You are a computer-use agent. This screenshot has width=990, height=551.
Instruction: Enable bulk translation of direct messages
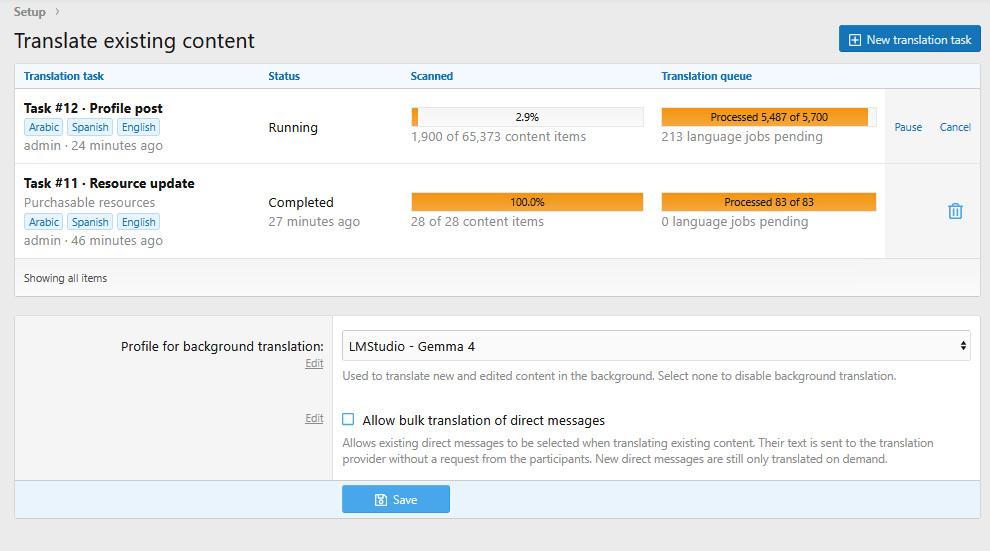pyautogui.click(x=348, y=419)
